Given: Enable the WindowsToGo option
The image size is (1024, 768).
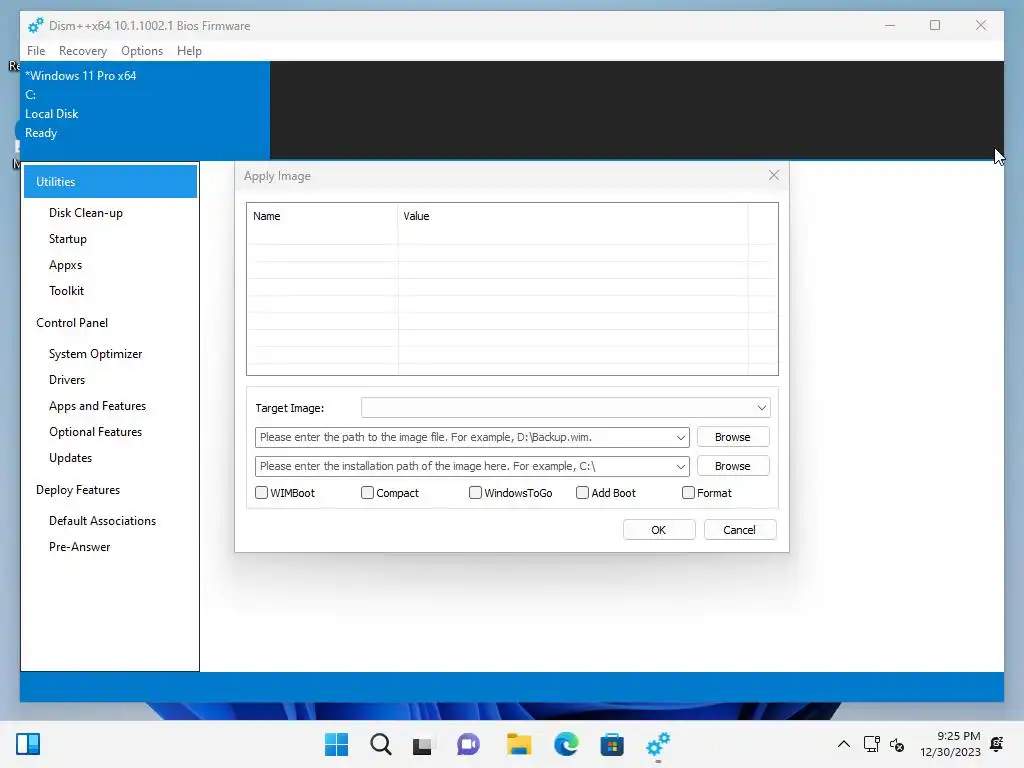Looking at the screenshot, I should pyautogui.click(x=475, y=492).
